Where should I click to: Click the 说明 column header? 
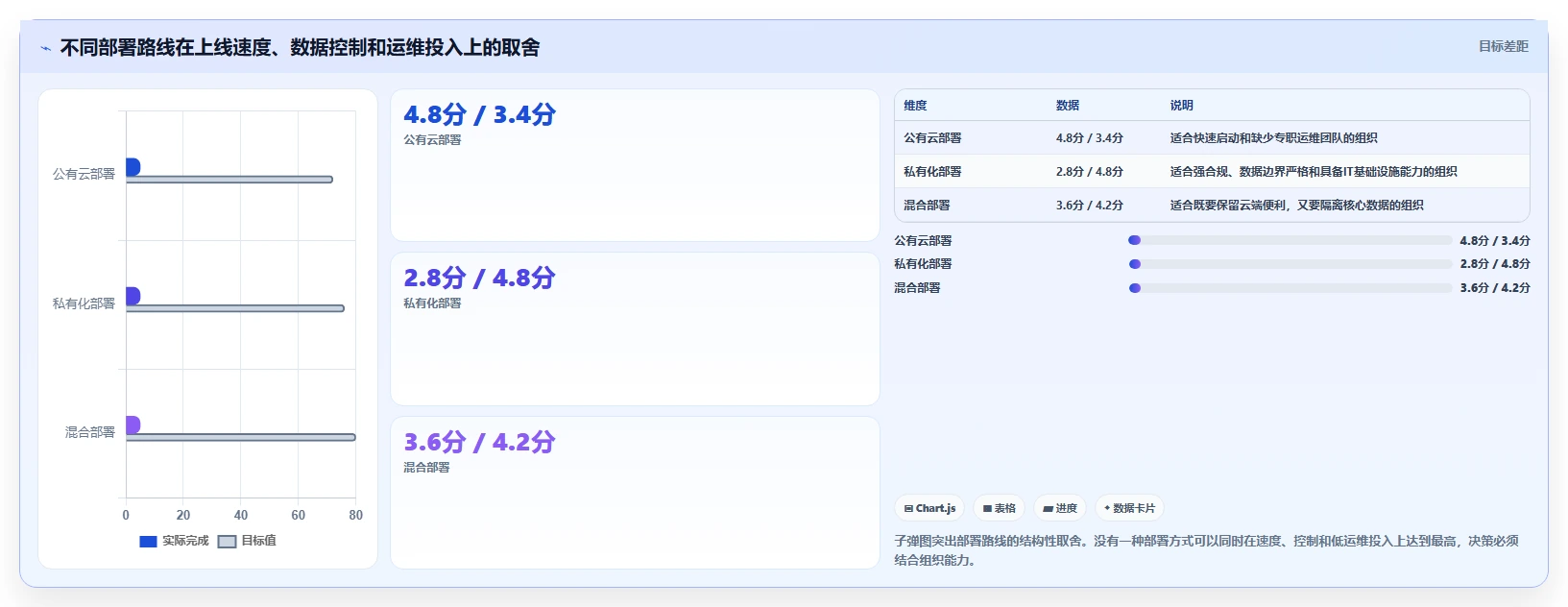coord(1181,106)
